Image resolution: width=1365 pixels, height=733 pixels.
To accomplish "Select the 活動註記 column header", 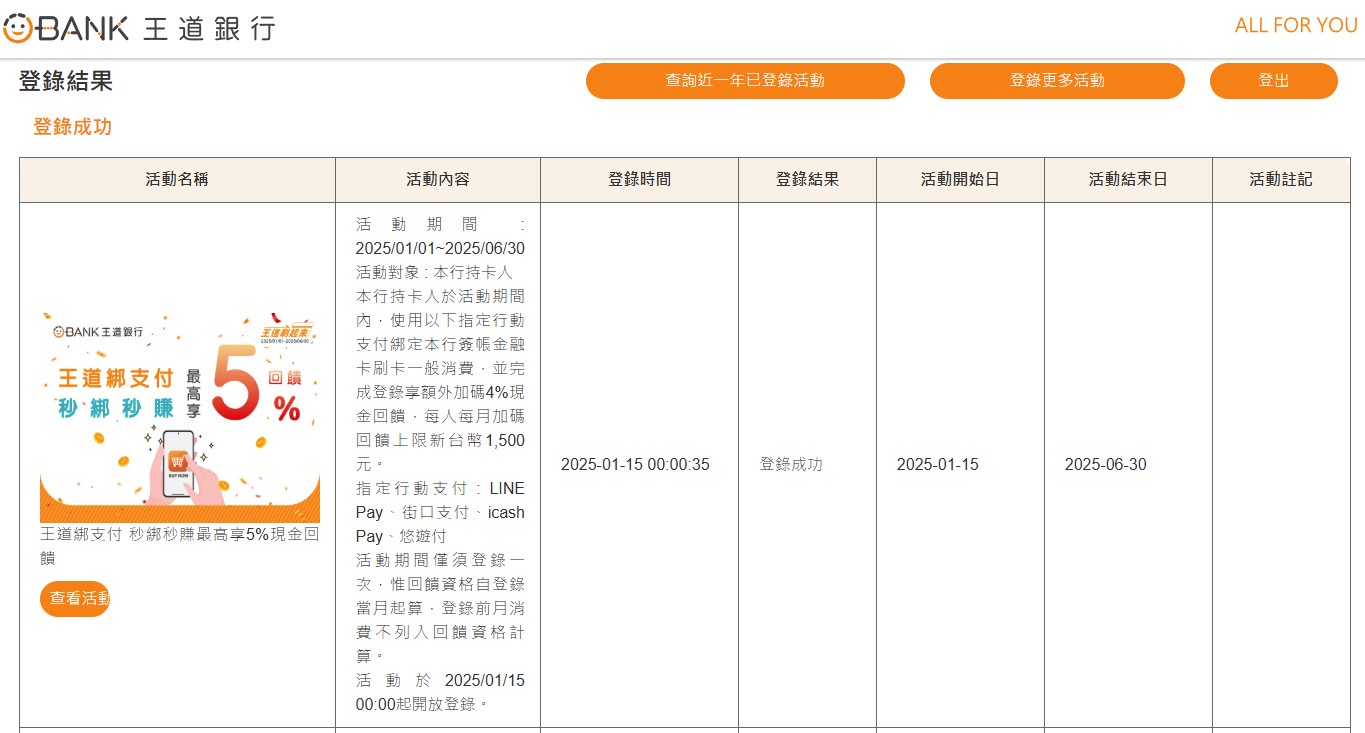I will [x=1280, y=180].
